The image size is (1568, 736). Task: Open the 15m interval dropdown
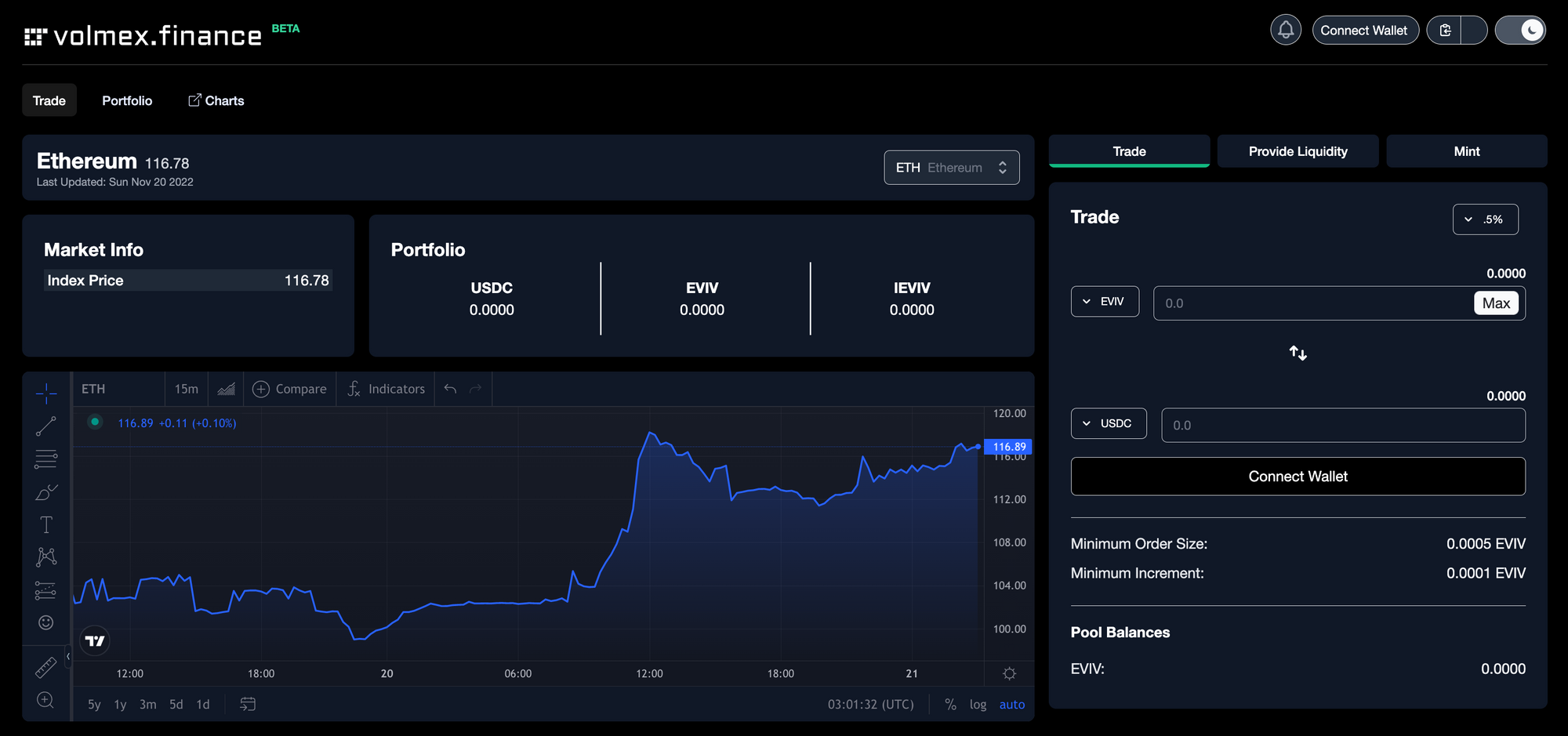[187, 389]
